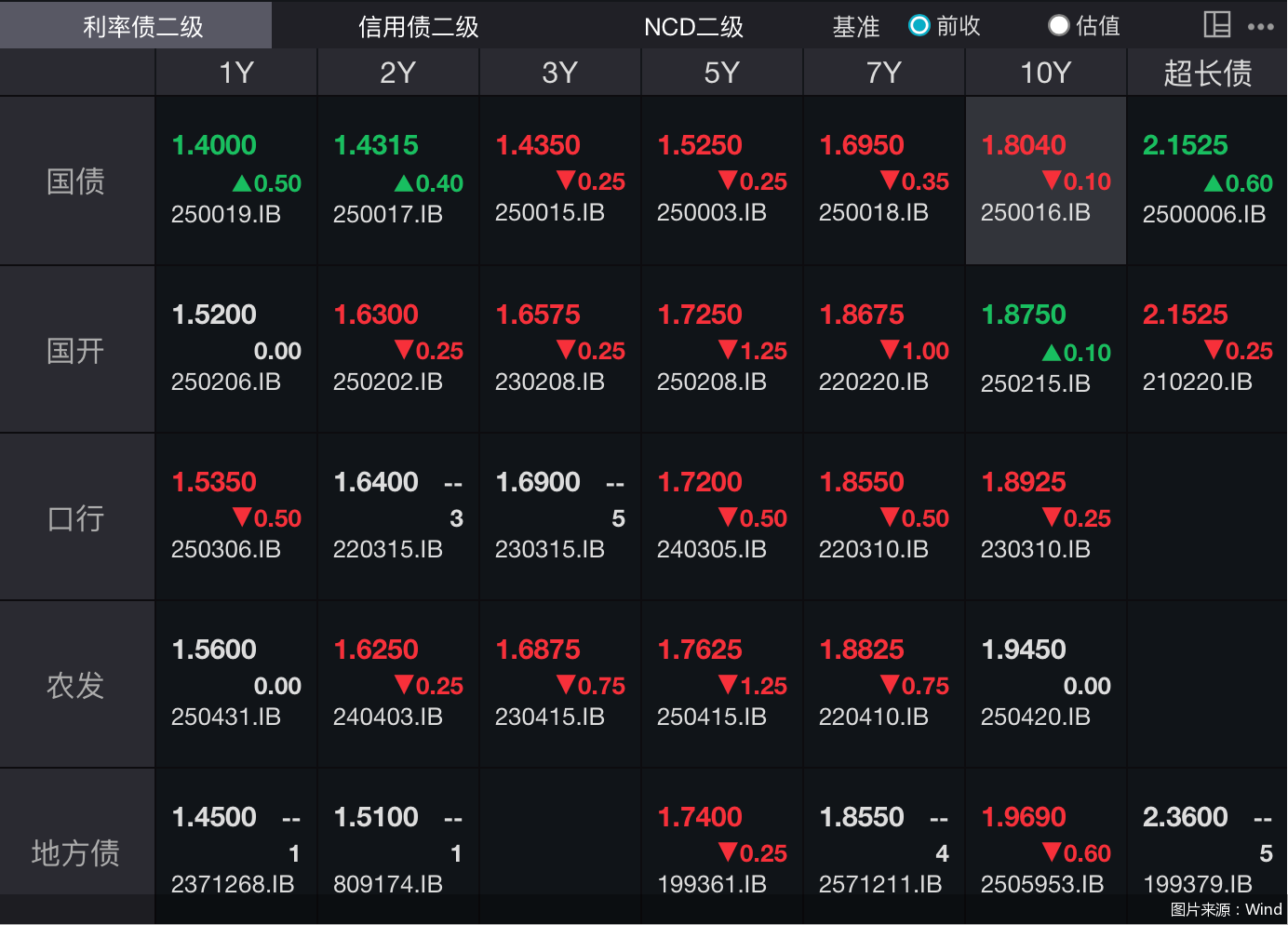Click bond code 250019.IB
Image resolution: width=1288 pixels, height=925 pixels.
(x=225, y=215)
